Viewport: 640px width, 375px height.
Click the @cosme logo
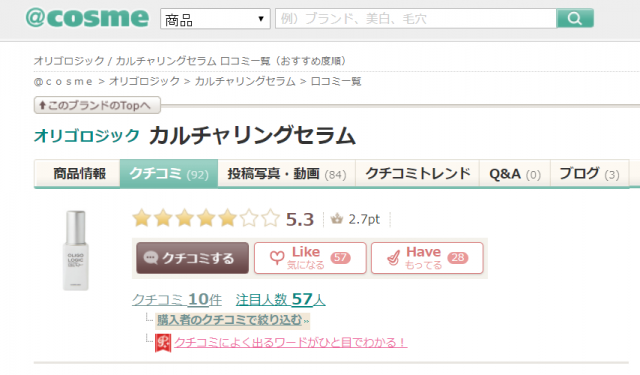[x=87, y=18]
